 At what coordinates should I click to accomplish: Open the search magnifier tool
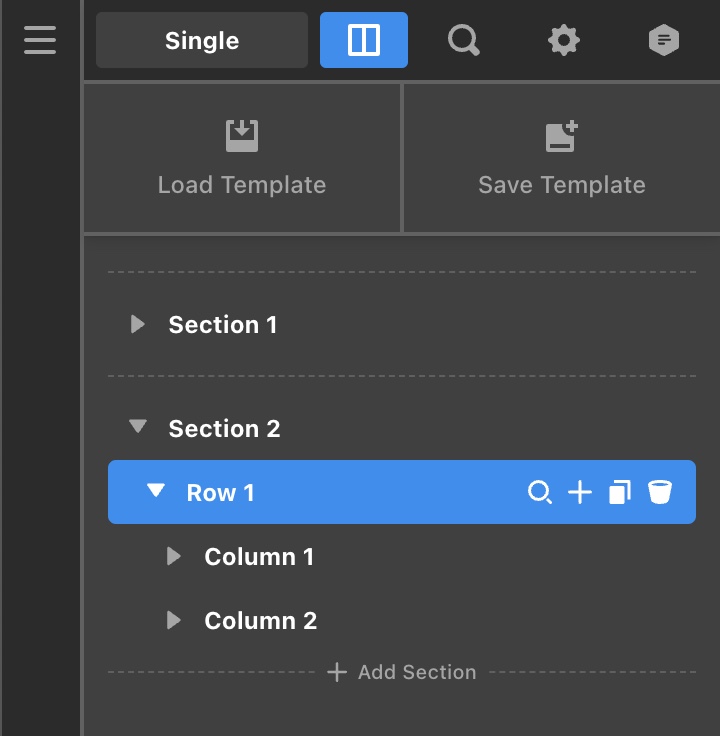click(464, 40)
